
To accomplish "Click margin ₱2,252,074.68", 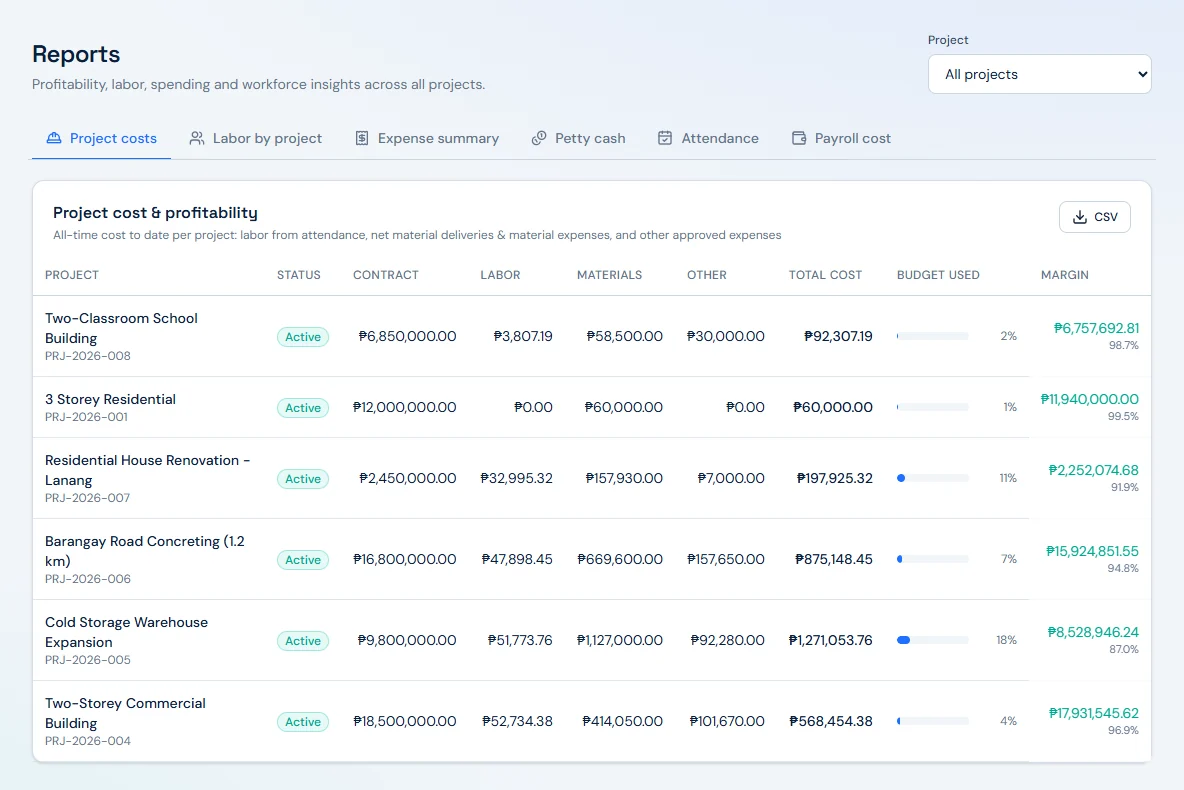I will coord(1093,470).
